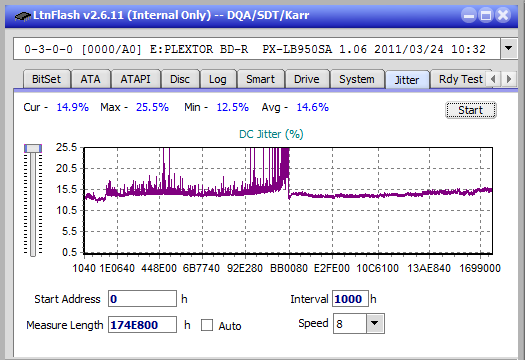
Task: Maximize the LtnFlash window
Action: click(486, 15)
